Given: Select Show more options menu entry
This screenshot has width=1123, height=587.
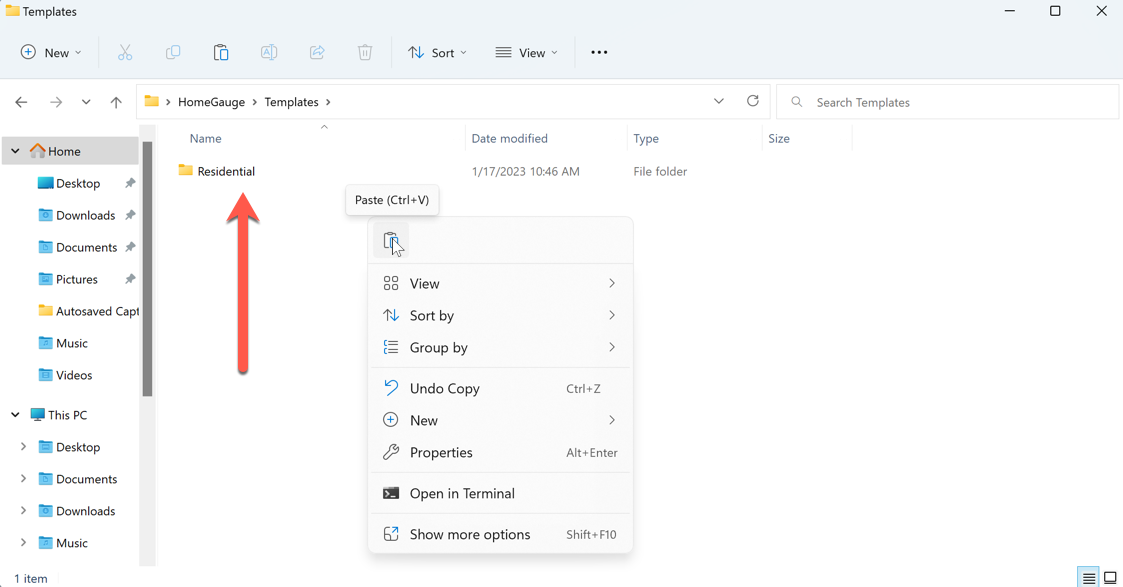Looking at the screenshot, I should click(x=469, y=535).
